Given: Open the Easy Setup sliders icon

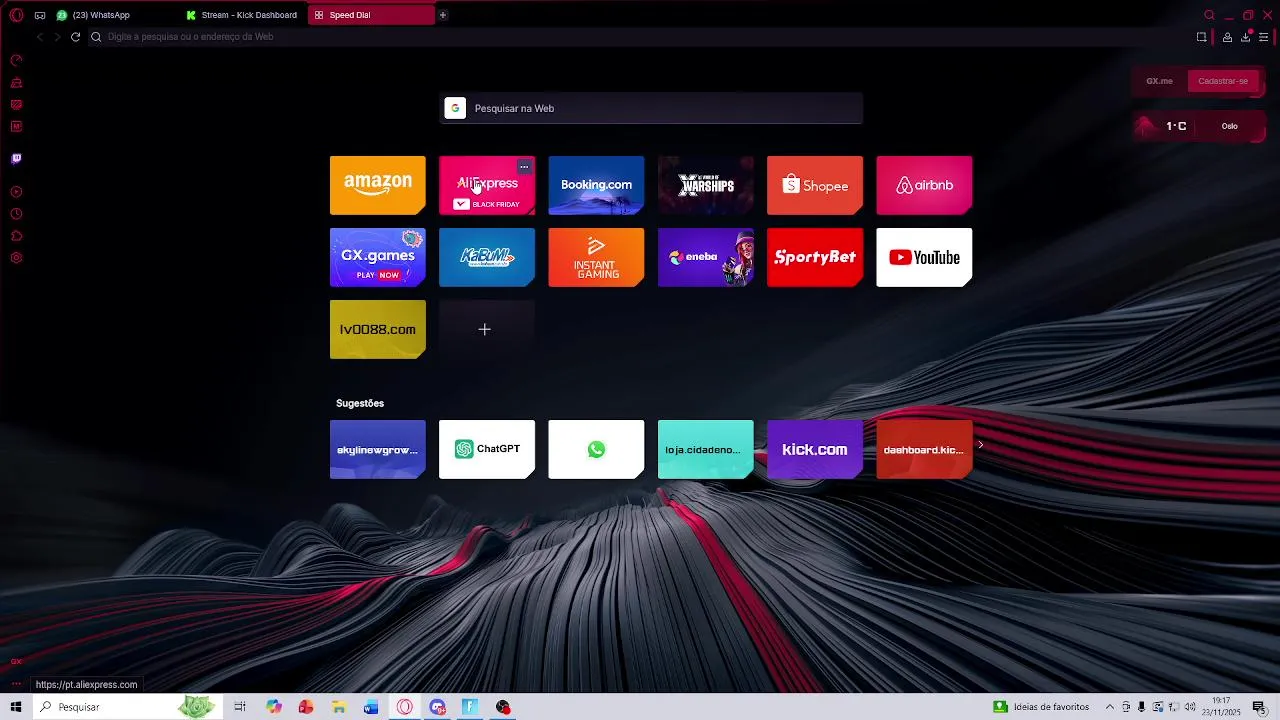Looking at the screenshot, I should (1263, 37).
